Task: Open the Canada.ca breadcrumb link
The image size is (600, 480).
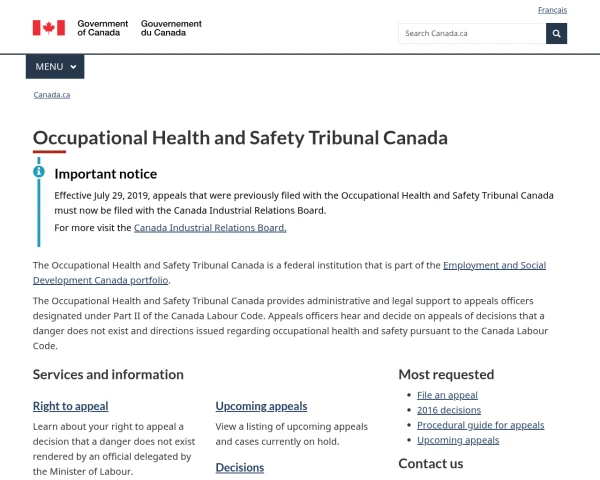Action: pyautogui.click(x=52, y=95)
